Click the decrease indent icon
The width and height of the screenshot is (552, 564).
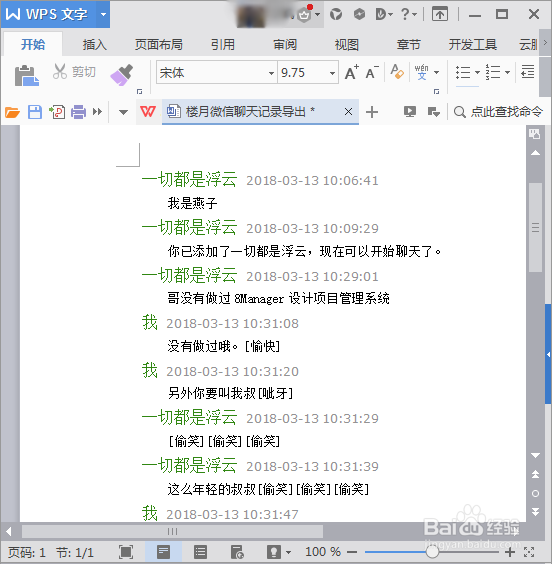(x=528, y=72)
